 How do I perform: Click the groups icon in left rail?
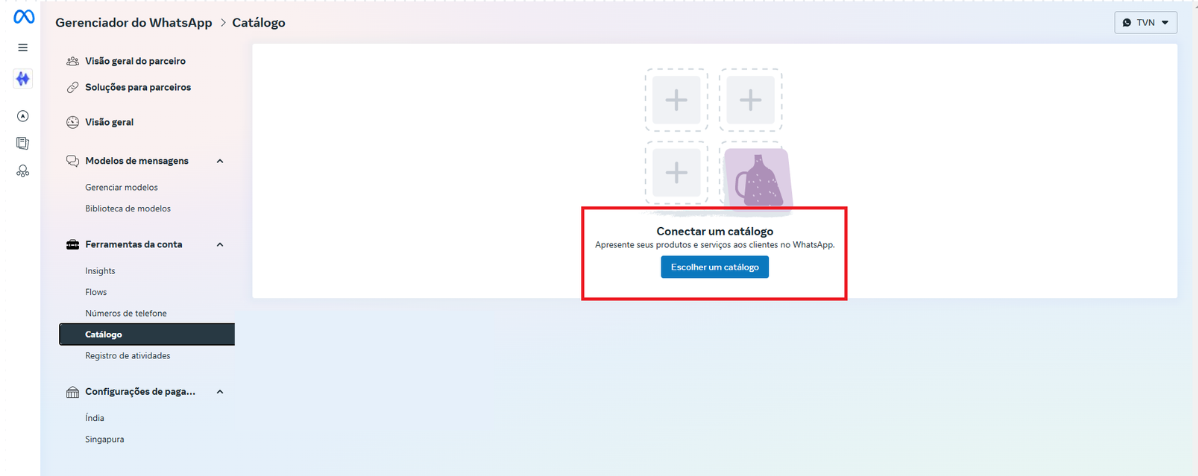23,170
